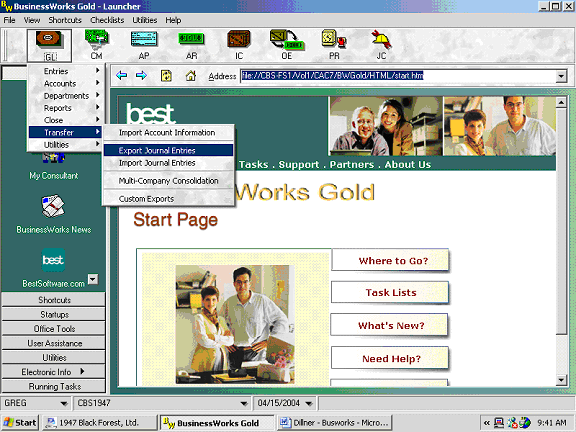The height and width of the screenshot is (432, 576).
Task: Open the File menu
Action: (10, 20)
